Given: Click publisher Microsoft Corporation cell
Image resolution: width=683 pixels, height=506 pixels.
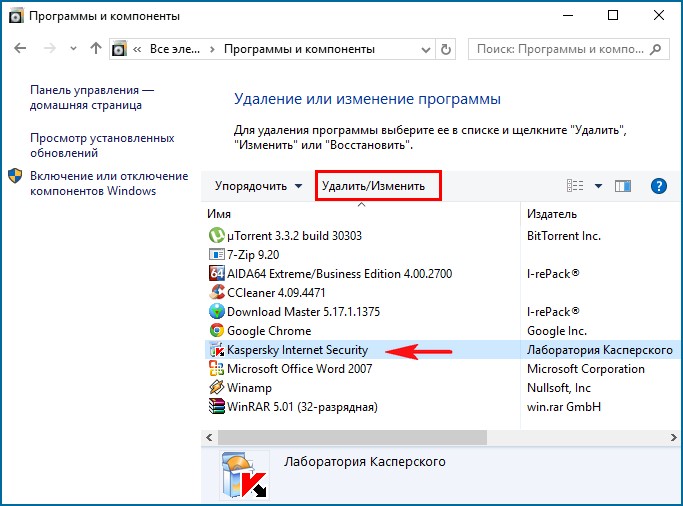Looking at the screenshot, I should 585,368.
